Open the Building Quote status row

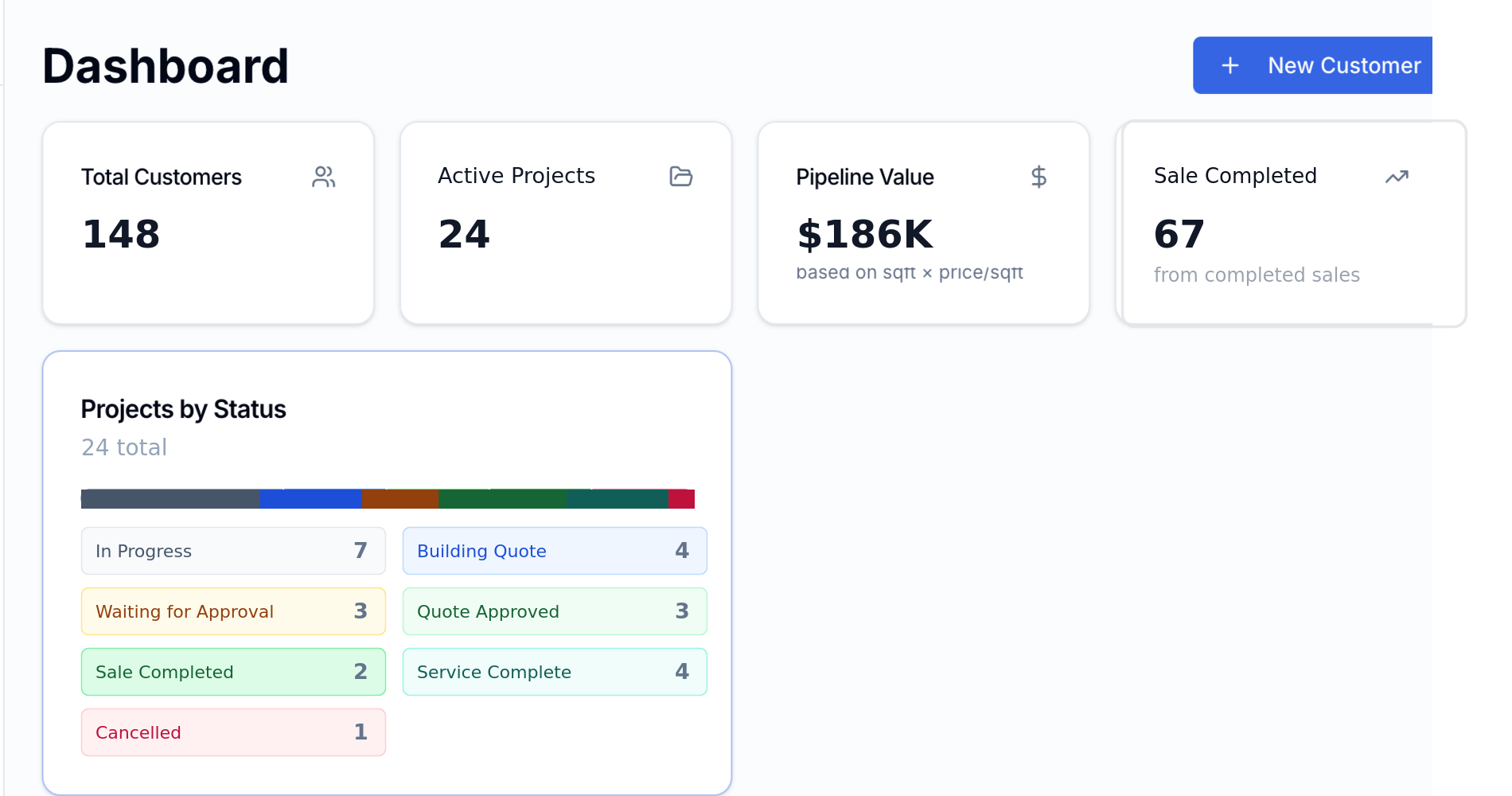tap(555, 551)
